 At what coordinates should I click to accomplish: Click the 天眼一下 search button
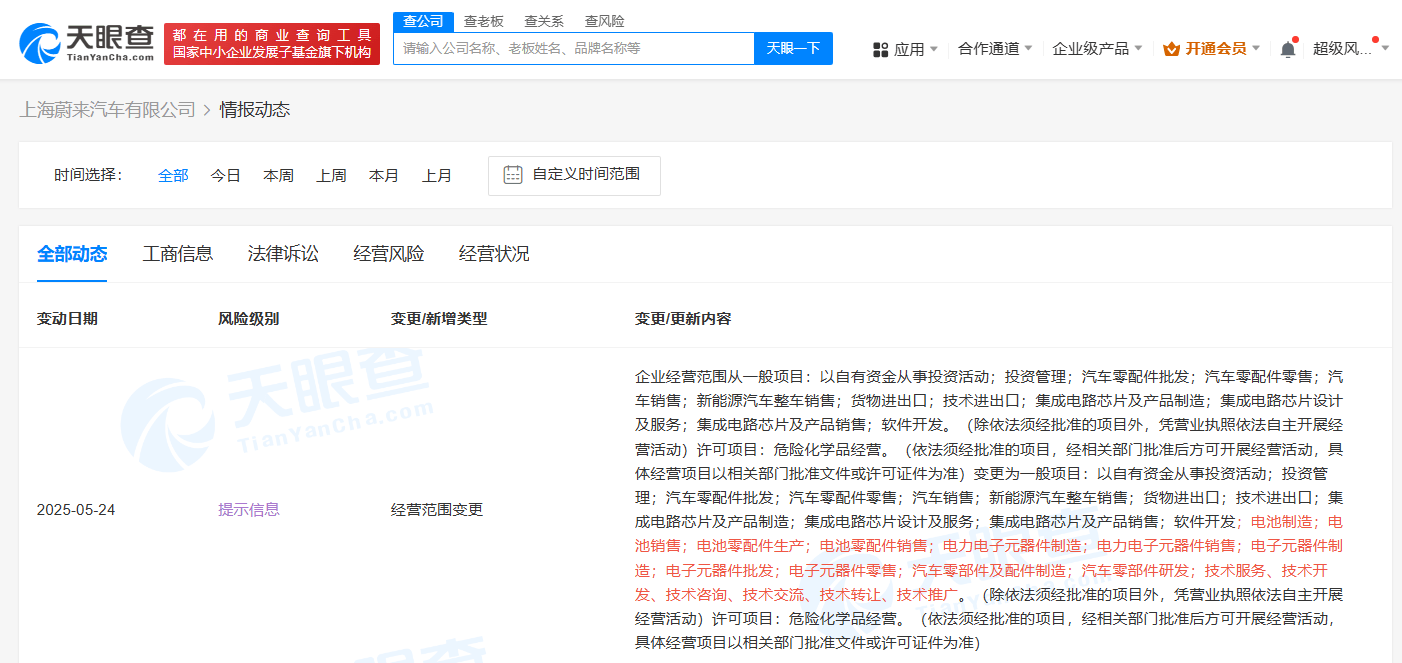(793, 48)
